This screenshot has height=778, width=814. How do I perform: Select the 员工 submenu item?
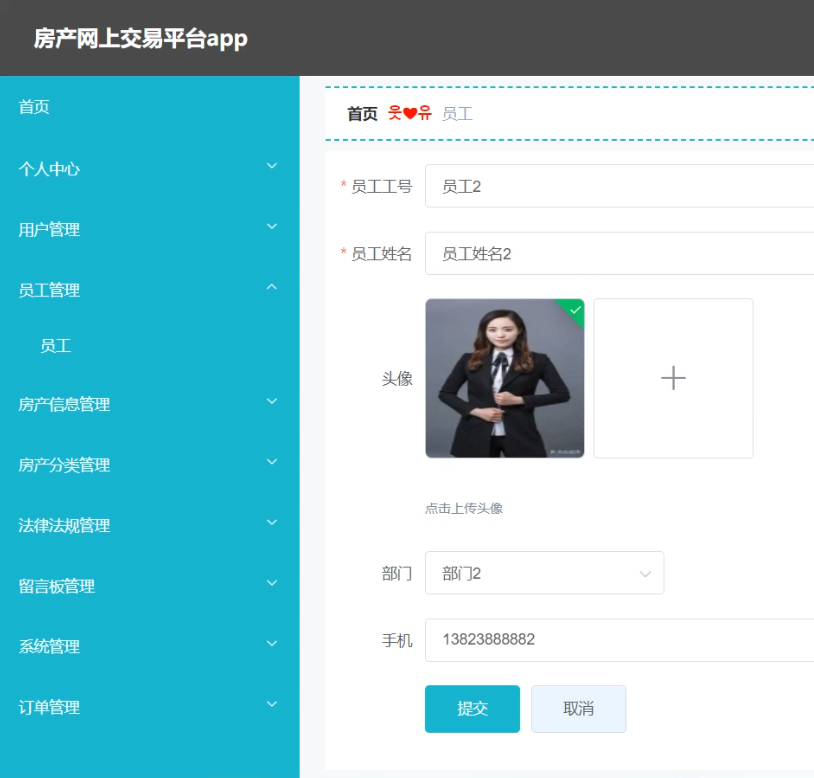click(x=56, y=345)
